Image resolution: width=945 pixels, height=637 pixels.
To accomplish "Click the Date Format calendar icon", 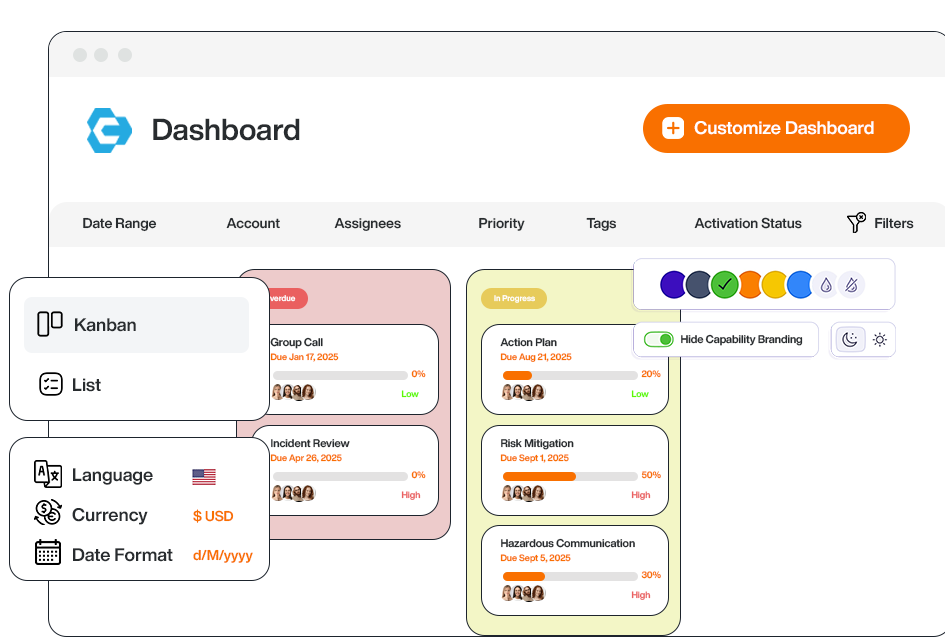I will (x=48, y=553).
